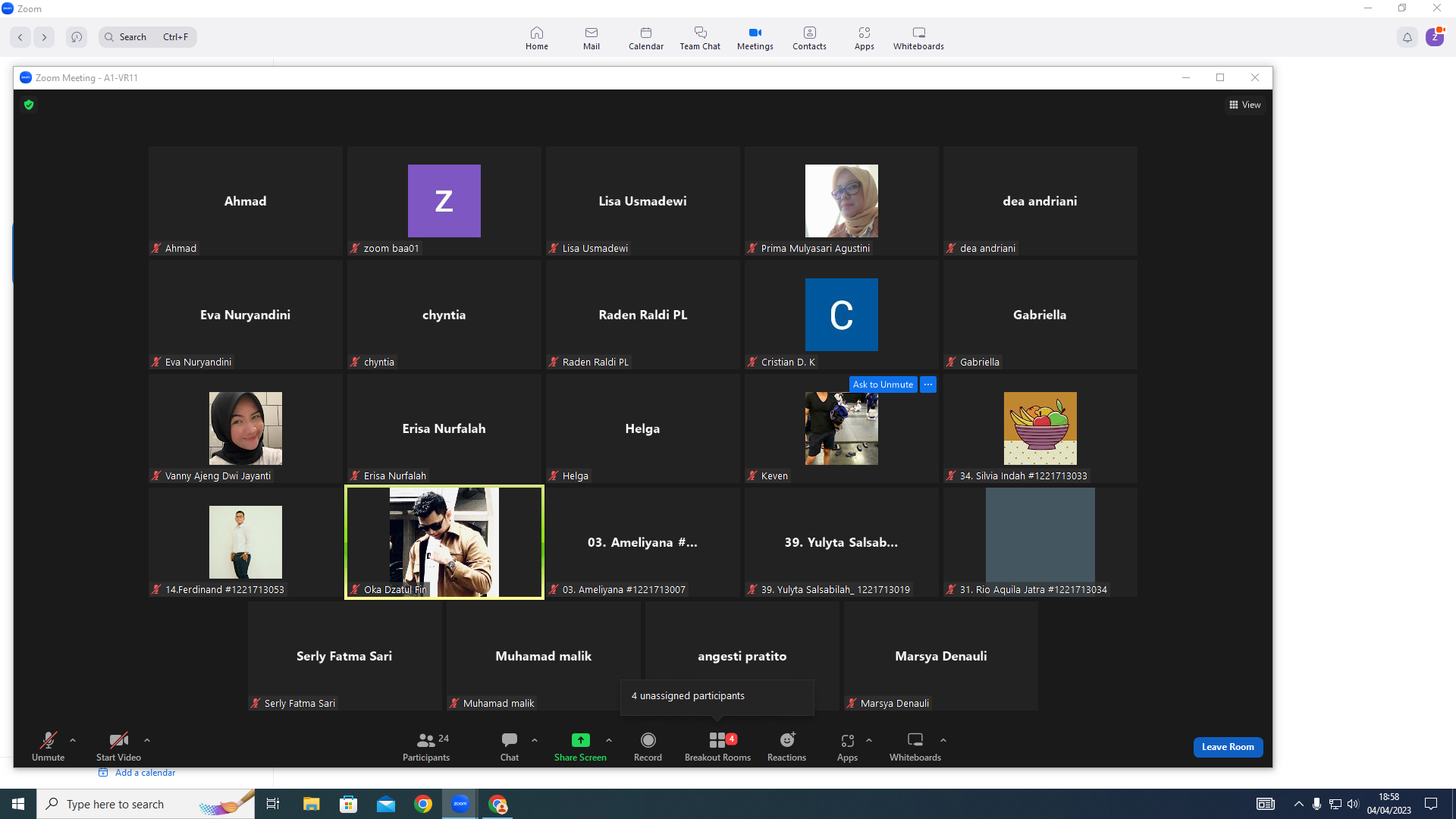1456x819 pixels.
Task: Select the zoom baa01 participant tile
Action: (x=444, y=201)
